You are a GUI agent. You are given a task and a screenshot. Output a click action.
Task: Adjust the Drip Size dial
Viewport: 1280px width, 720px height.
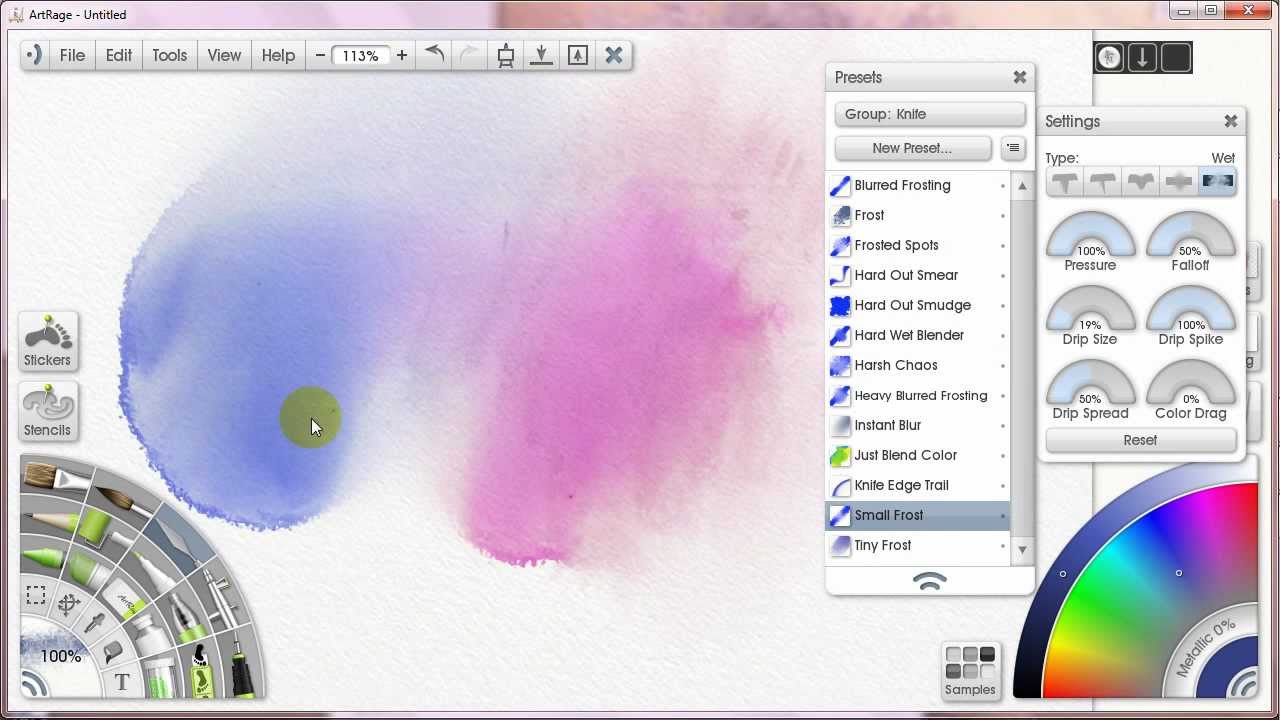(x=1090, y=312)
